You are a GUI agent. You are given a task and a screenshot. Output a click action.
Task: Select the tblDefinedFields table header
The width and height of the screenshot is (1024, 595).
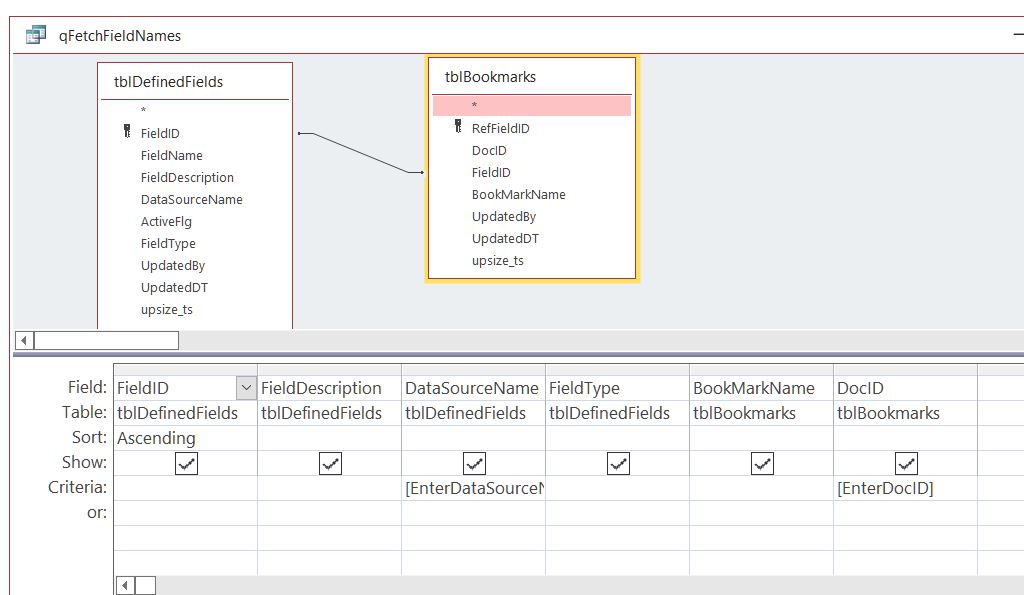[x=168, y=82]
